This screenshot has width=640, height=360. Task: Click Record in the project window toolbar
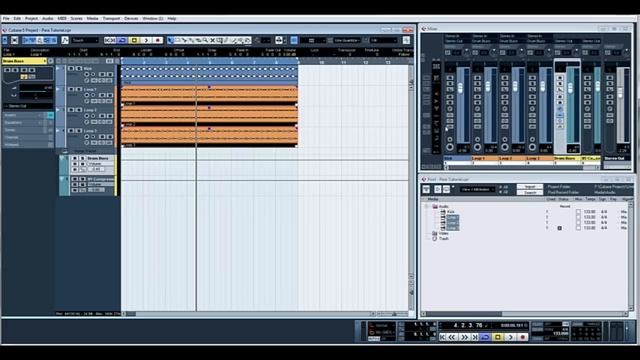158,40
